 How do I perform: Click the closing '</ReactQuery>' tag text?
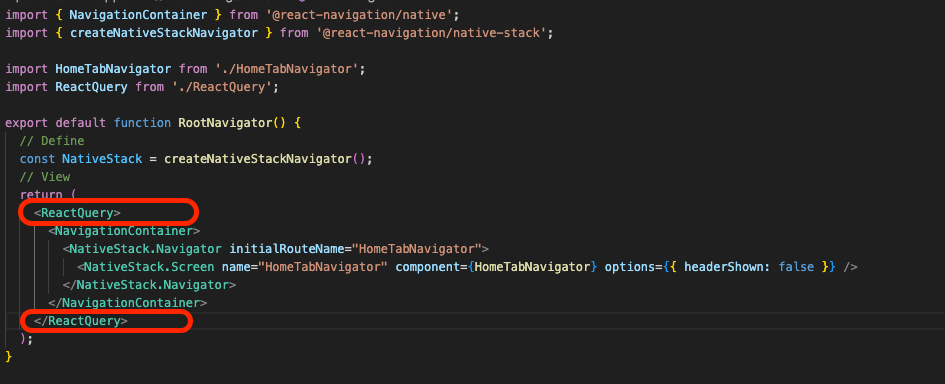point(81,321)
